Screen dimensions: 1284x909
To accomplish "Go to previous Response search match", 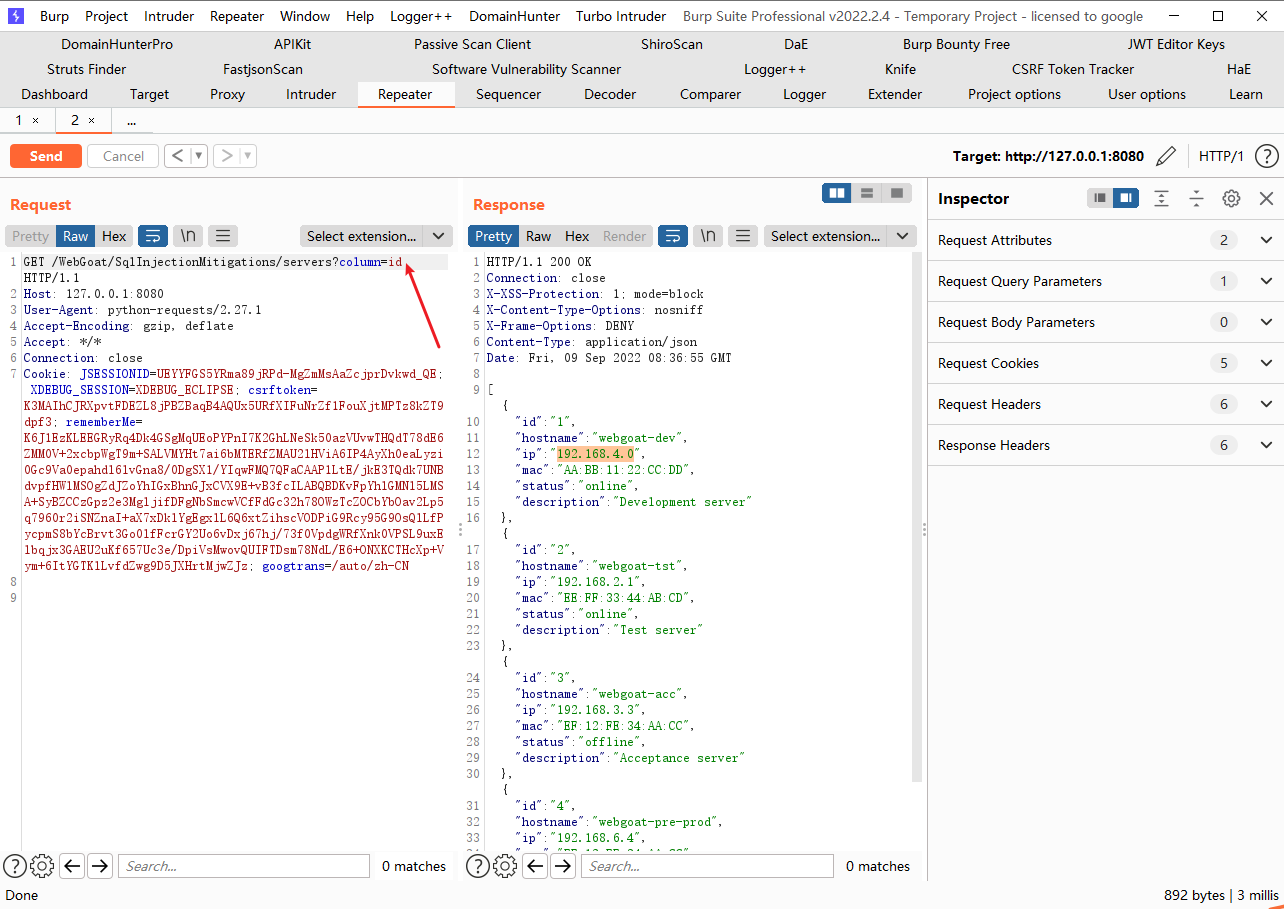I will click(536, 866).
